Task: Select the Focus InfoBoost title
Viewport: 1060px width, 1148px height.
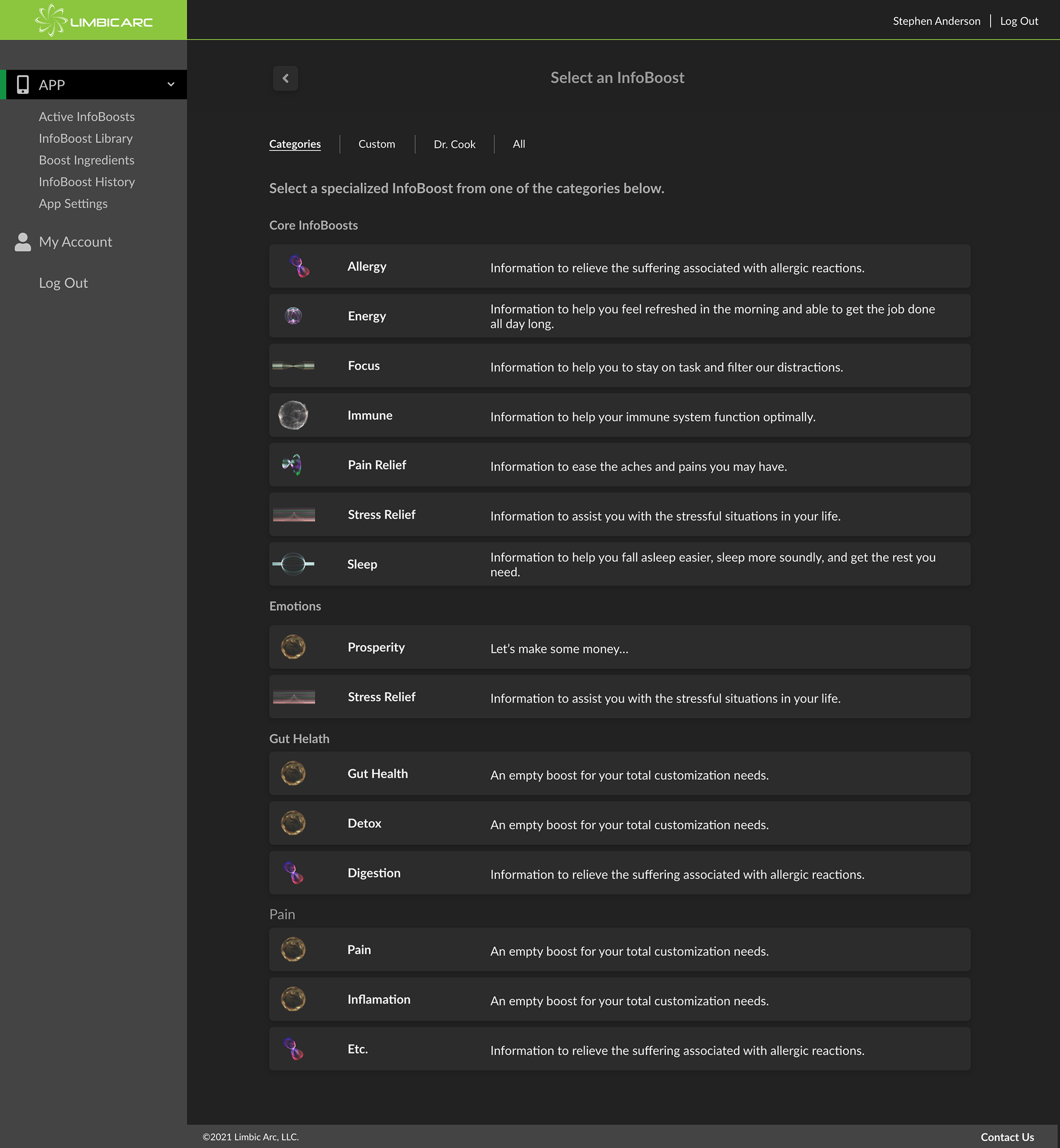Action: (363, 365)
